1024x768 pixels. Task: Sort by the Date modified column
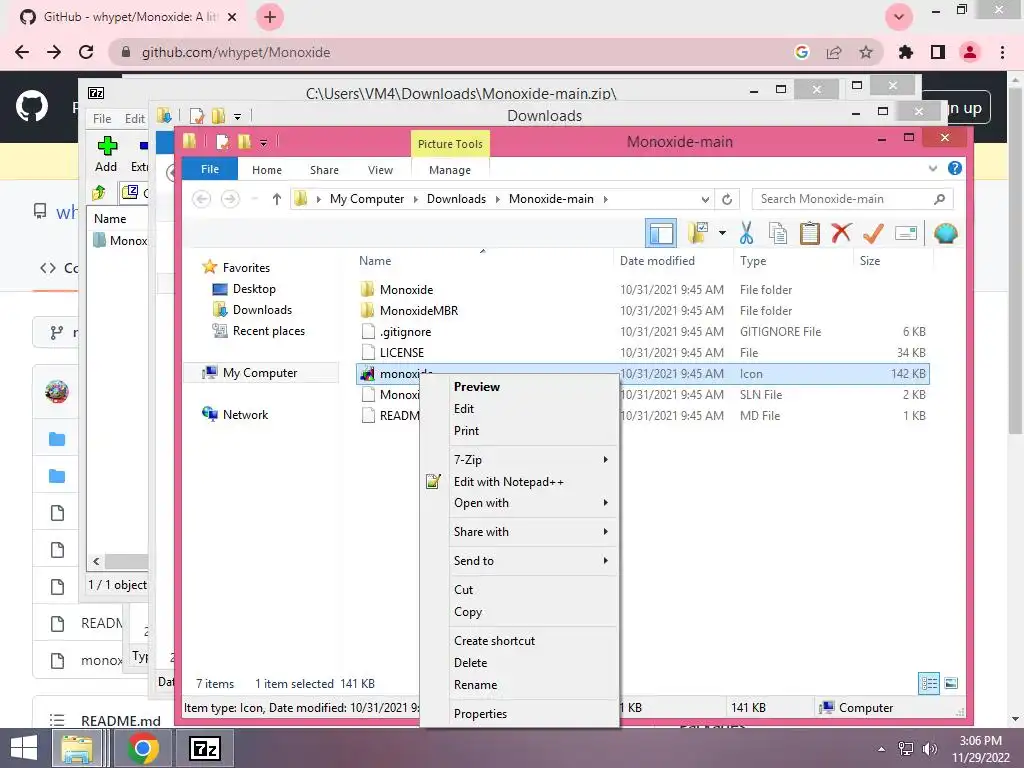coord(657,261)
